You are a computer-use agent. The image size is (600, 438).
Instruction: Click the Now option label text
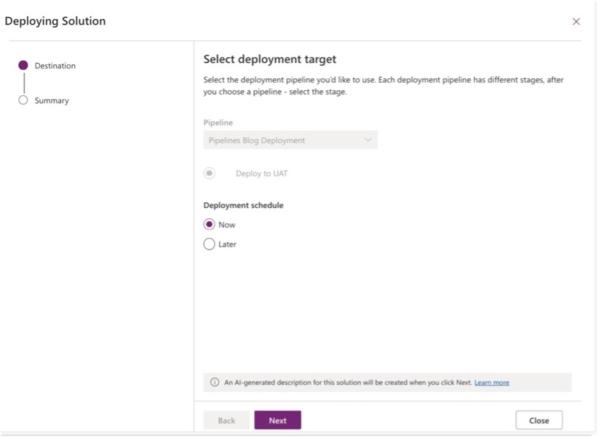(227, 225)
